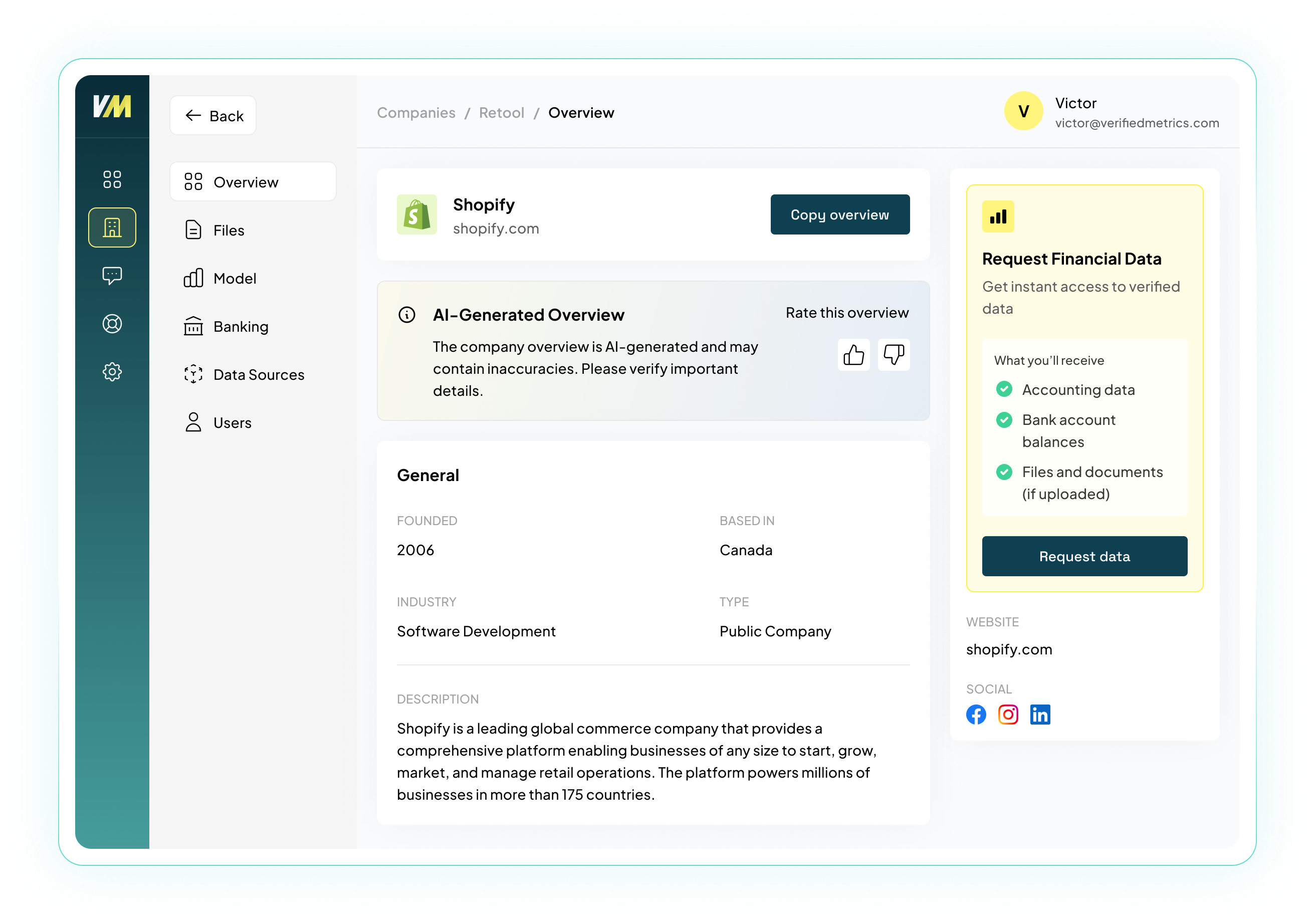Click the info icon beside AI-Generated Overview
The image size is (1315, 924).
406,315
